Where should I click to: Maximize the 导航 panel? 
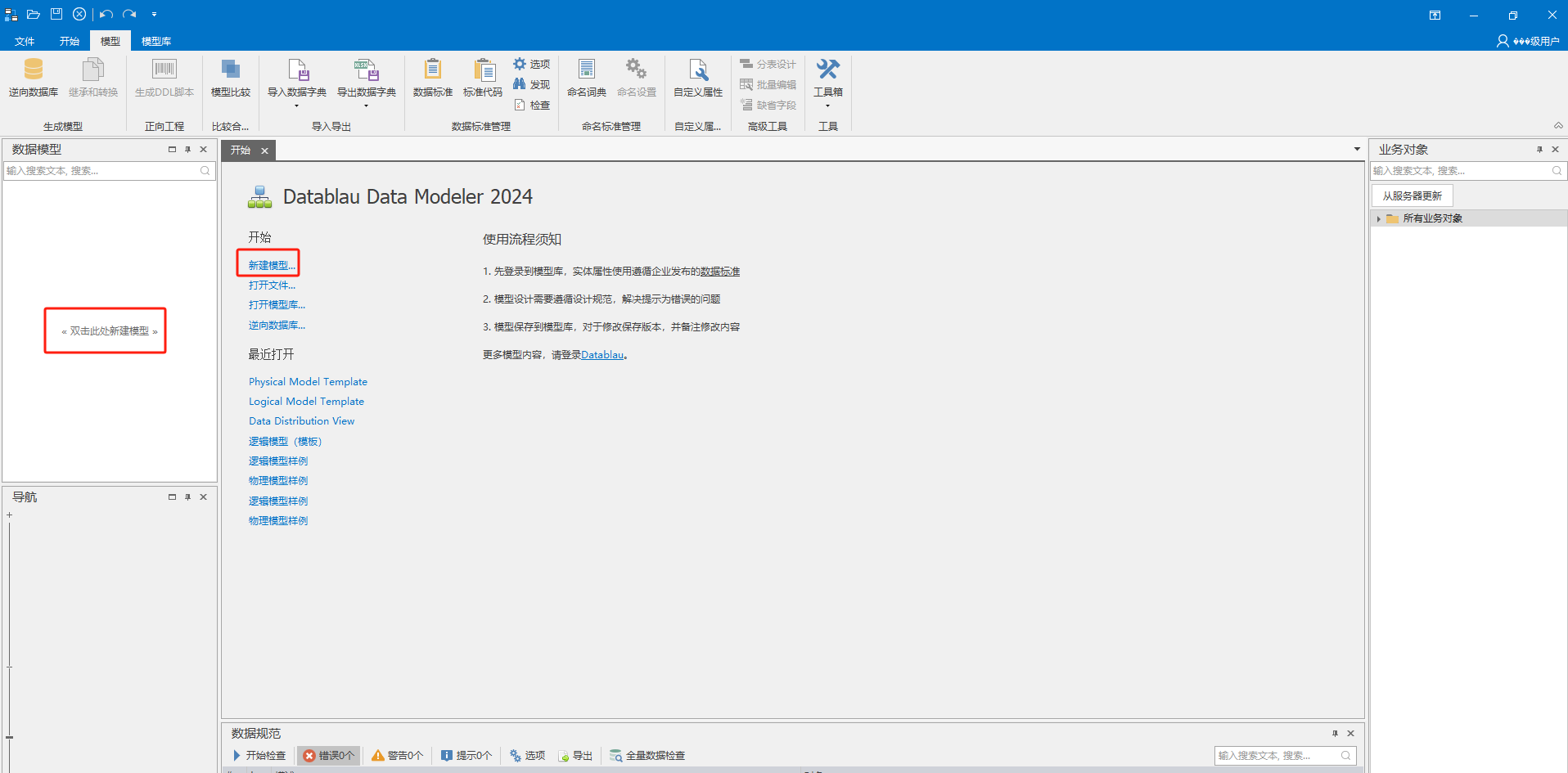click(172, 497)
